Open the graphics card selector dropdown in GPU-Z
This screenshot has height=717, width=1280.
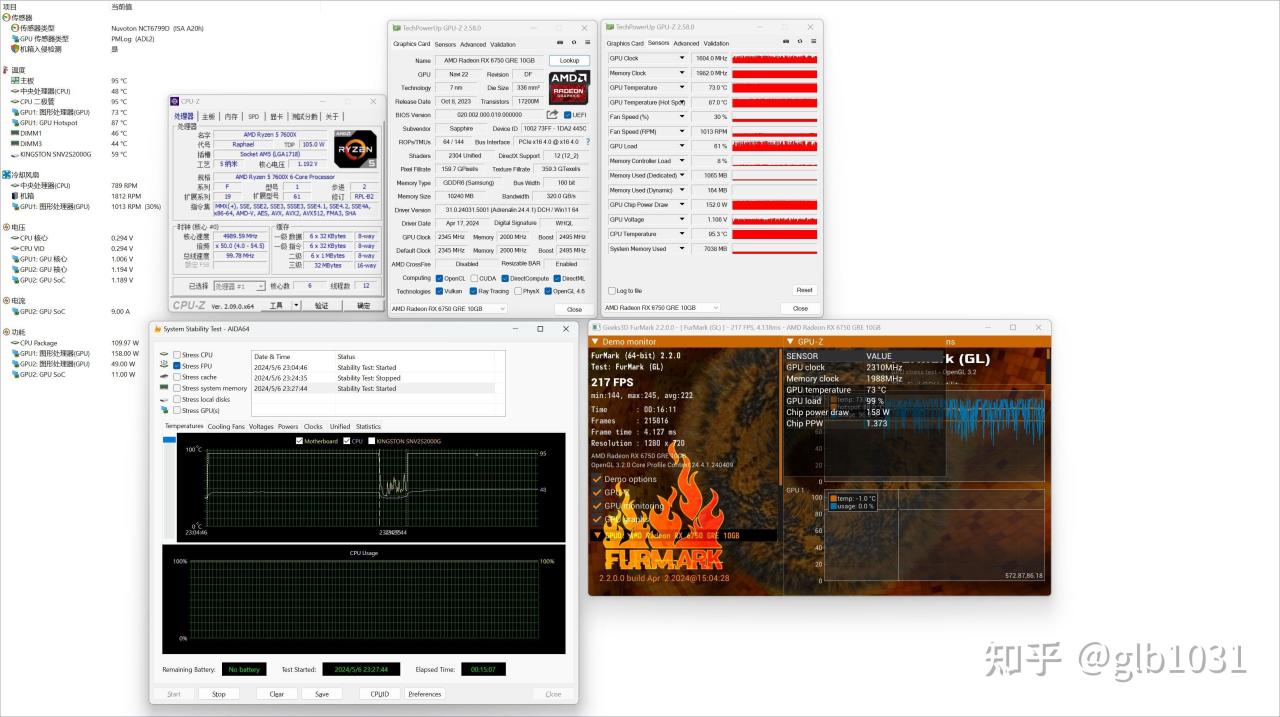(503, 309)
